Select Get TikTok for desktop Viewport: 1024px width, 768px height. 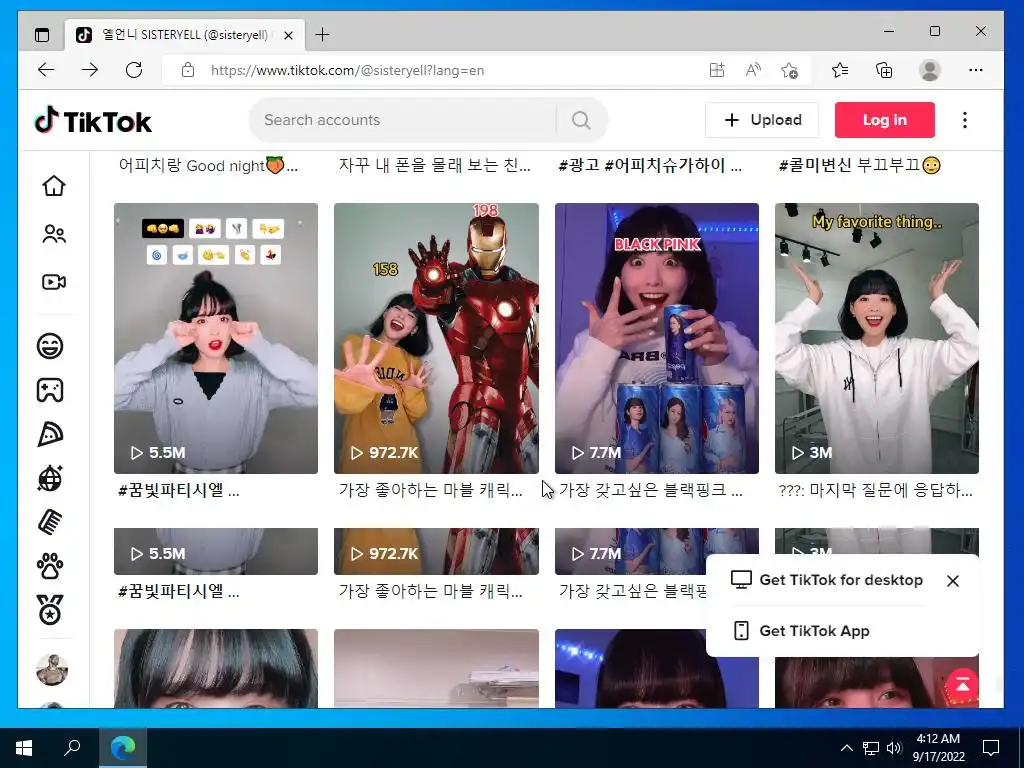click(x=827, y=580)
